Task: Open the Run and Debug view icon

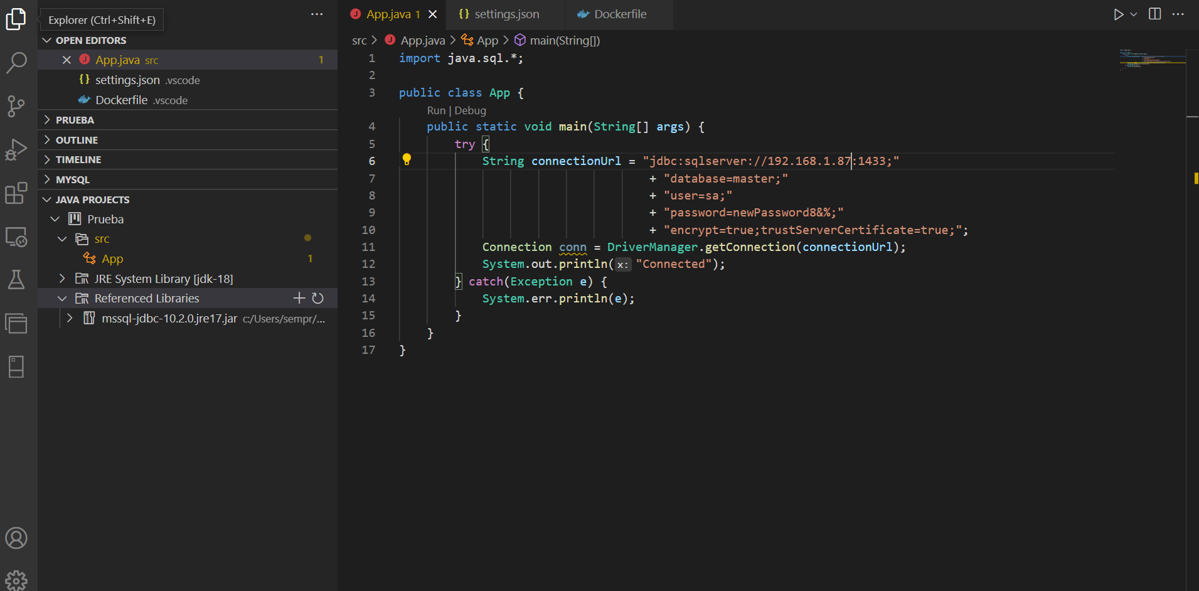Action: coord(16,150)
